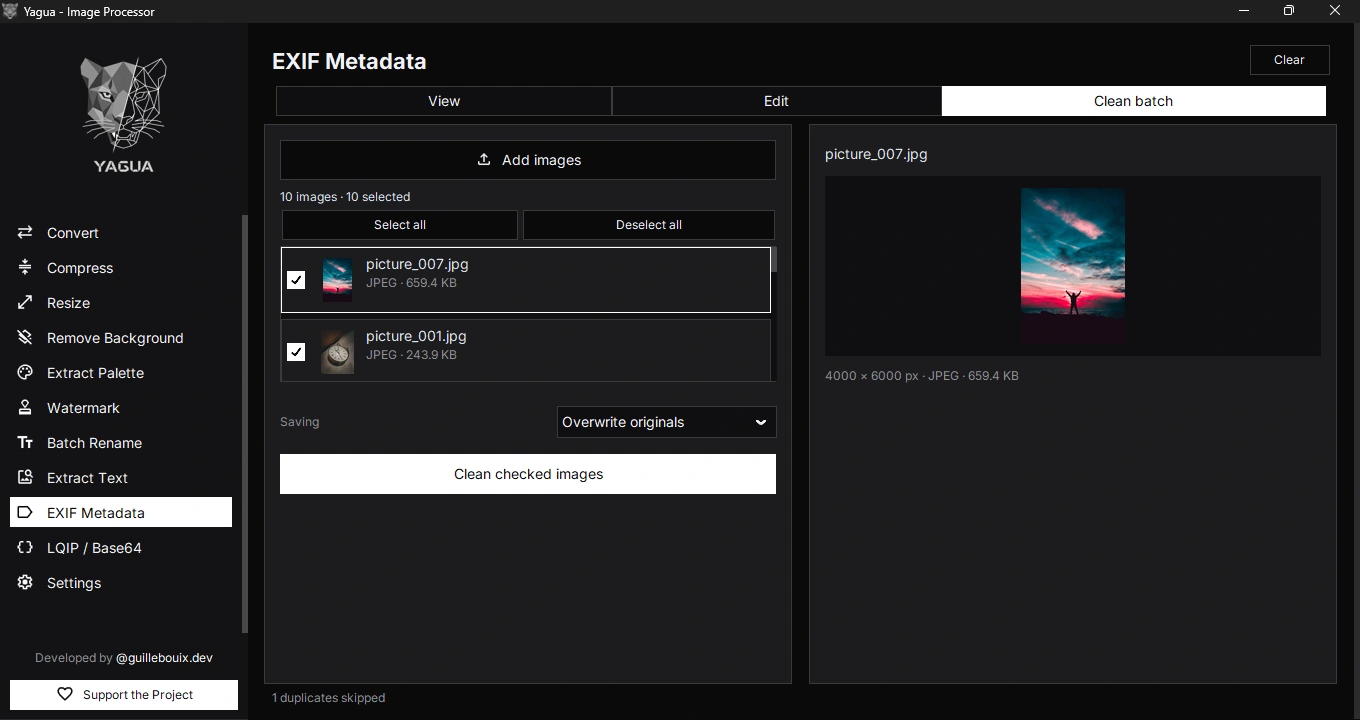The height and width of the screenshot is (720, 1360).
Task: Click the Extract Text icon
Action: (x=25, y=478)
